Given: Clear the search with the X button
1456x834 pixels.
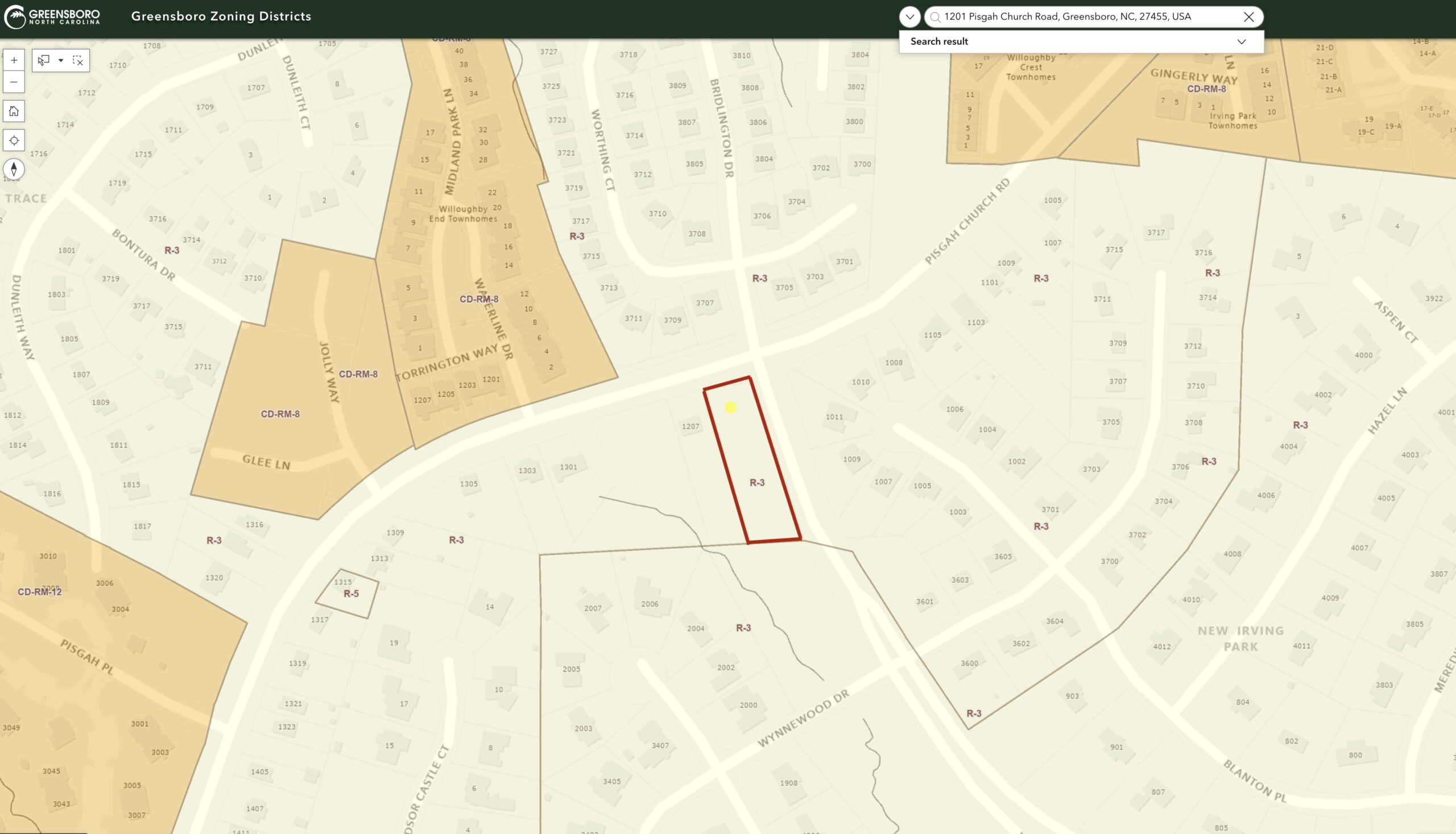Looking at the screenshot, I should pos(1248,16).
